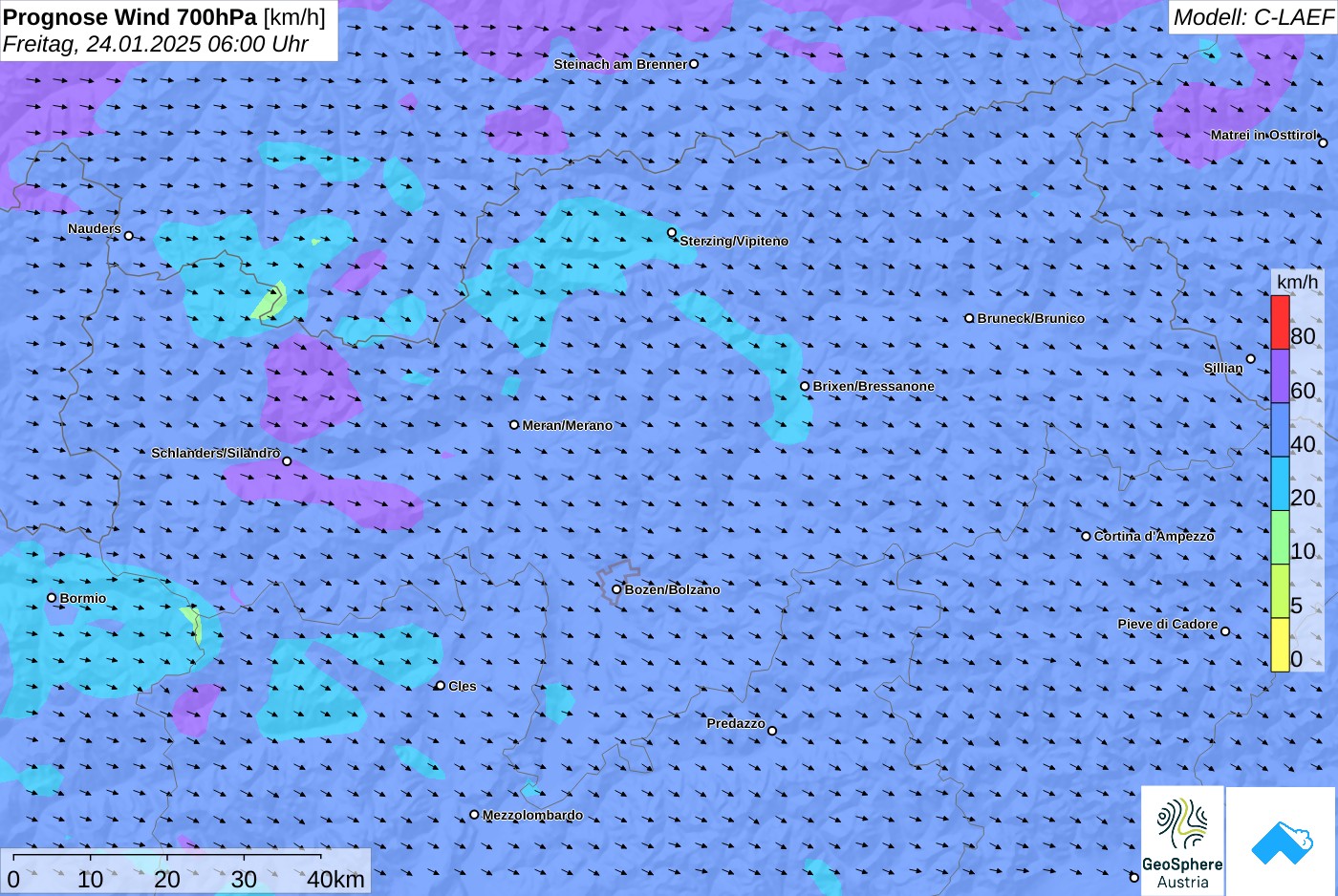
Task: Select the Schlanders/Silandro location marker
Action: [287, 461]
